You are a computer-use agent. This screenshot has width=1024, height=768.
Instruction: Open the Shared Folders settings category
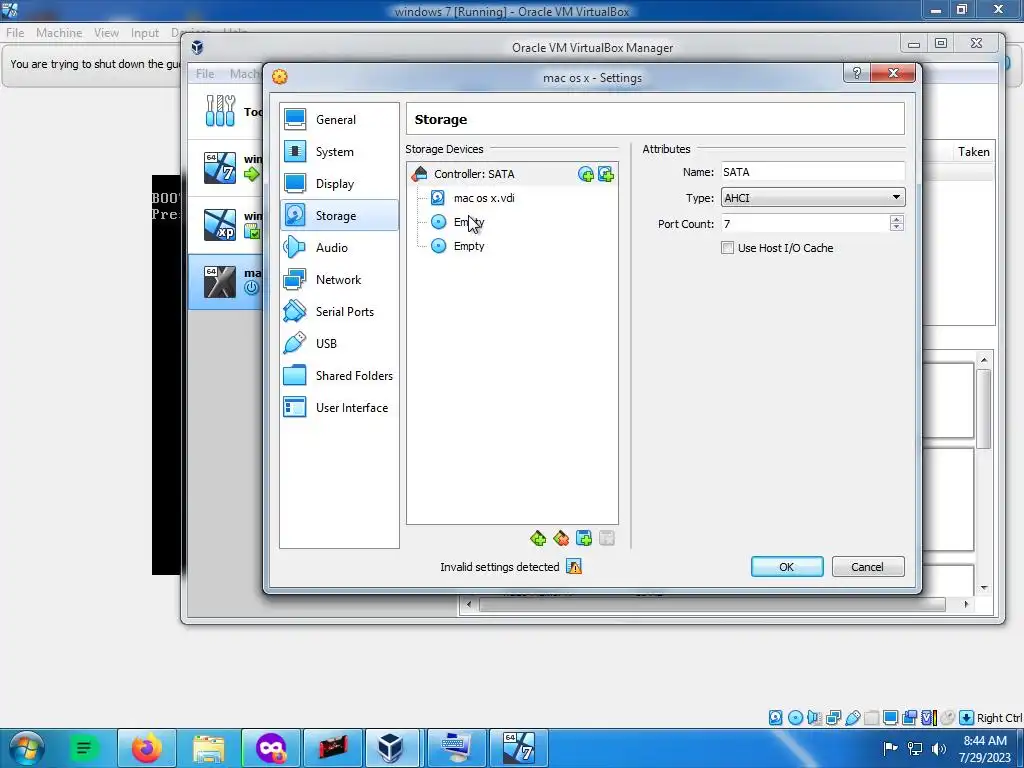tap(339, 376)
